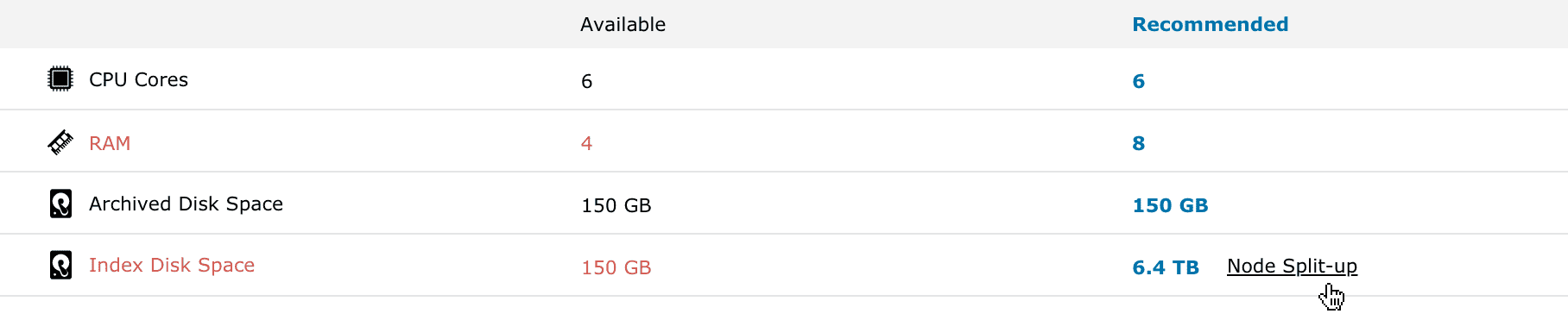Image resolution: width=1568 pixels, height=320 pixels.
Task: Click the recommended RAM value 8
Action: coord(1138,143)
